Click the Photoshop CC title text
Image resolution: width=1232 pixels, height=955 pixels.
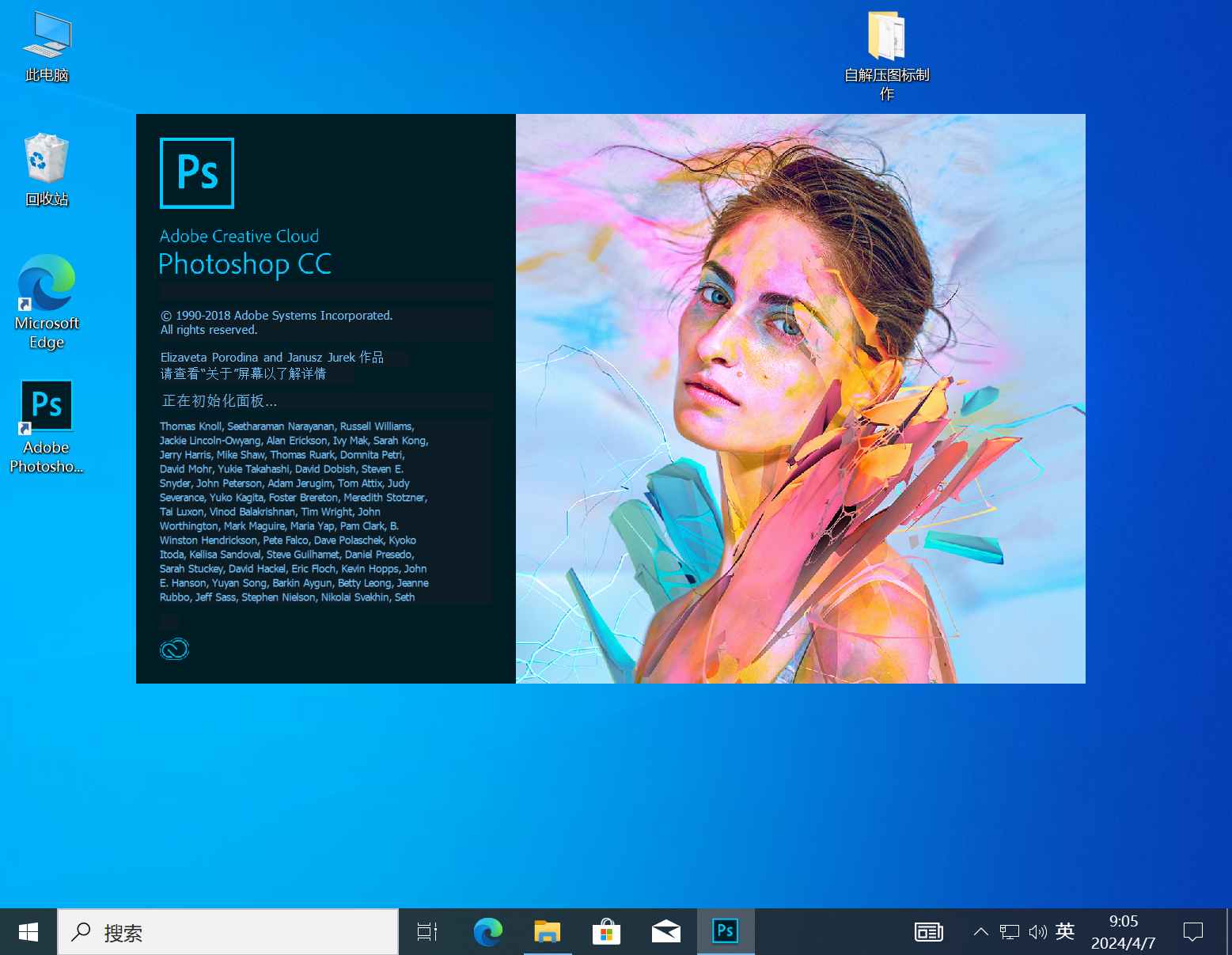pyautogui.click(x=245, y=264)
